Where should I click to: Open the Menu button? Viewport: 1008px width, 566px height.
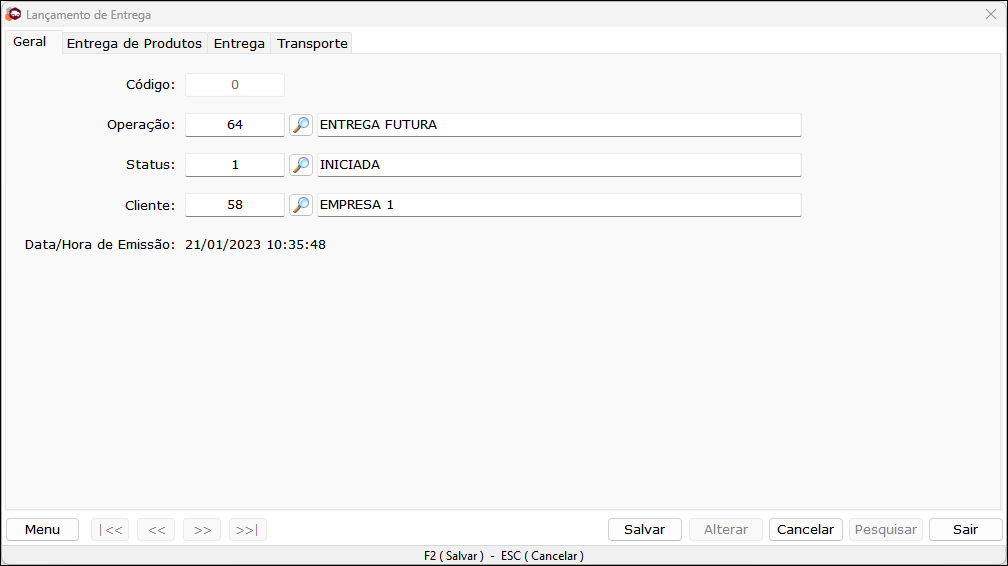pyautogui.click(x=42, y=529)
